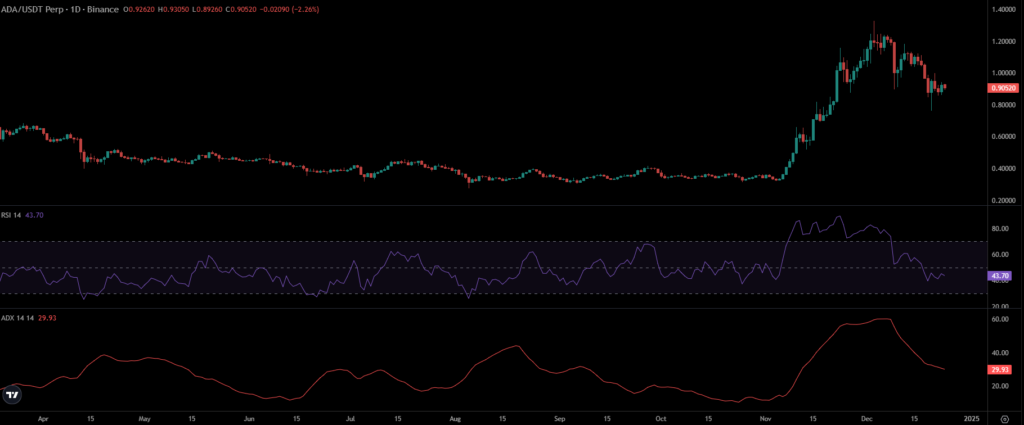Click the Nov label on time axis

pos(764,418)
